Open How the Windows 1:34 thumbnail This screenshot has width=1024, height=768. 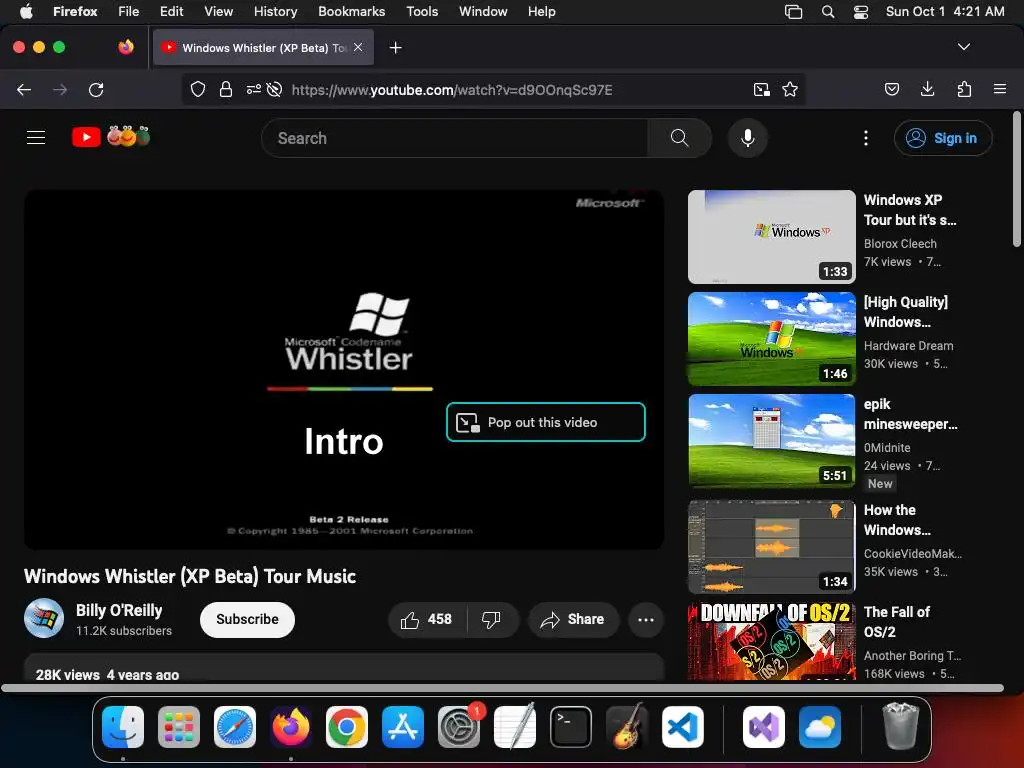771,547
